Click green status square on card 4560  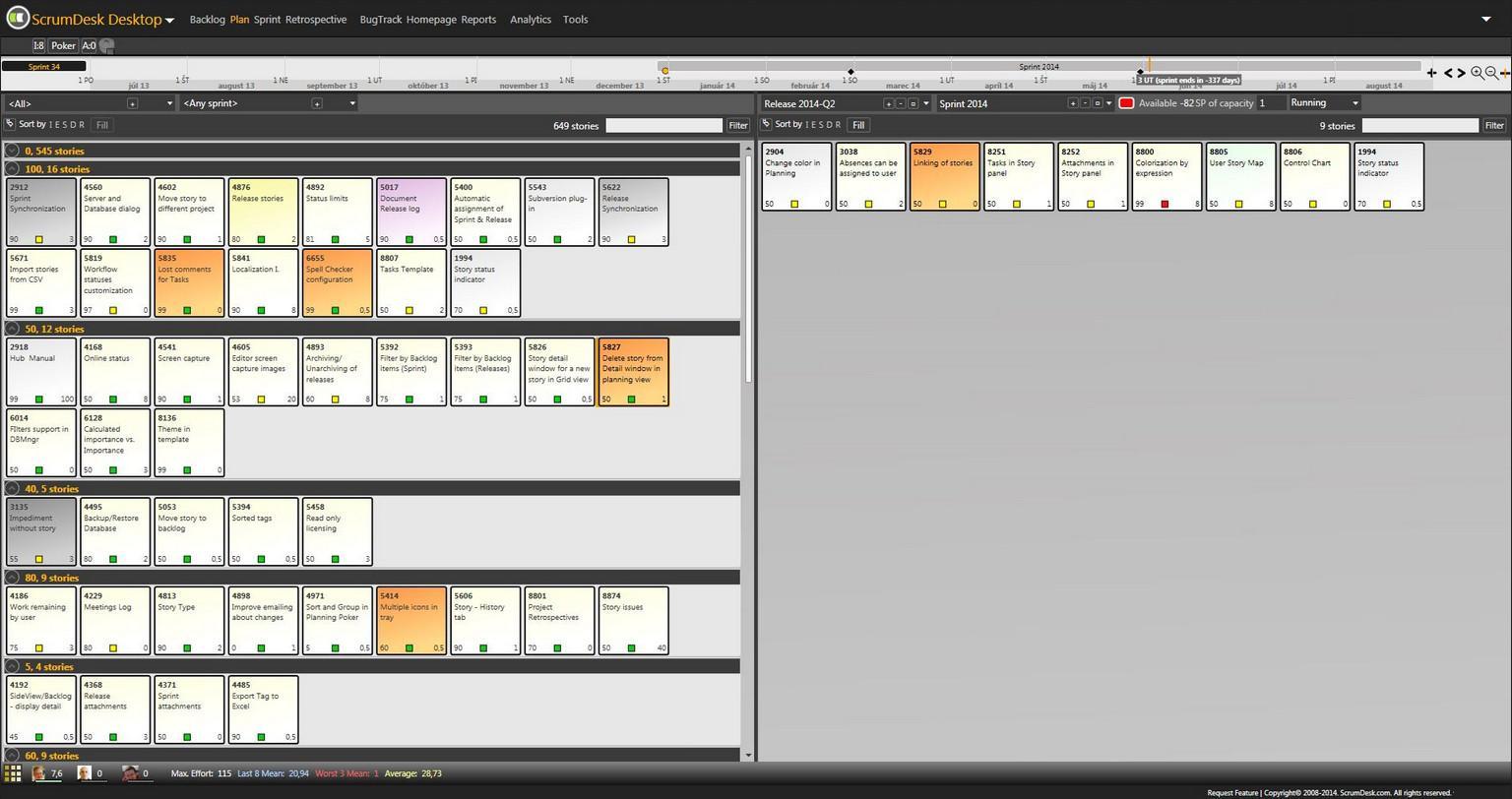(113, 239)
